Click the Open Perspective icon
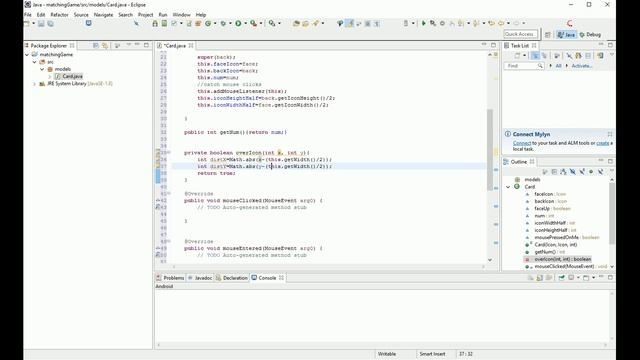 click(548, 35)
